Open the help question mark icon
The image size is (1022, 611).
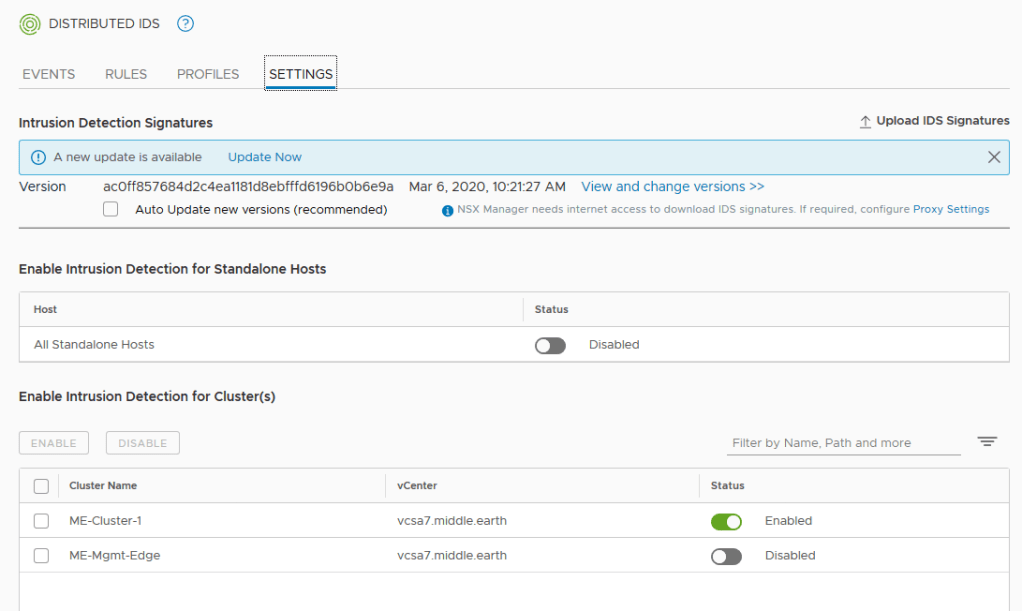(185, 24)
